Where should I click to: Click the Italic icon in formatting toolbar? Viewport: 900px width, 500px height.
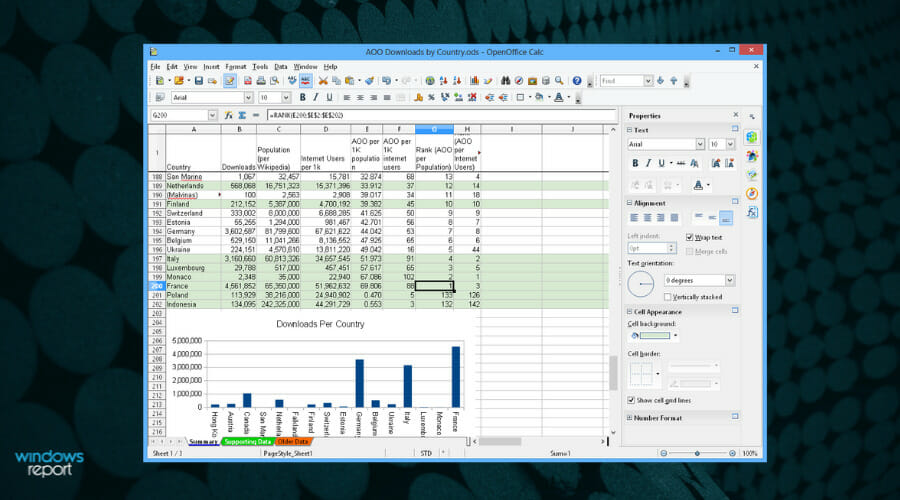pos(316,98)
